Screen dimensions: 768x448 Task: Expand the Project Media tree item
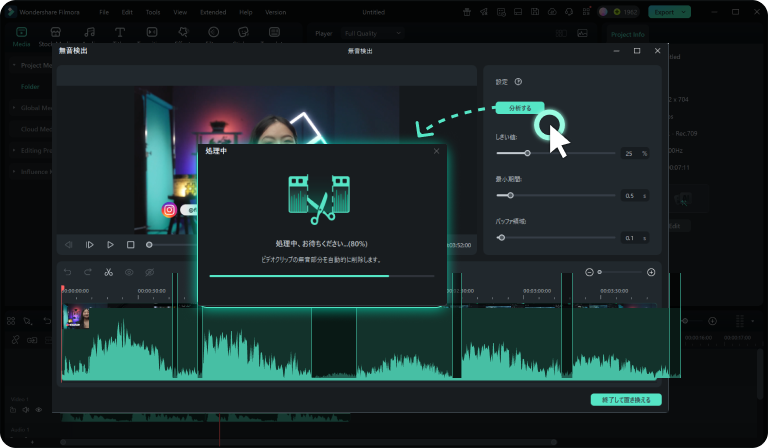coord(14,65)
